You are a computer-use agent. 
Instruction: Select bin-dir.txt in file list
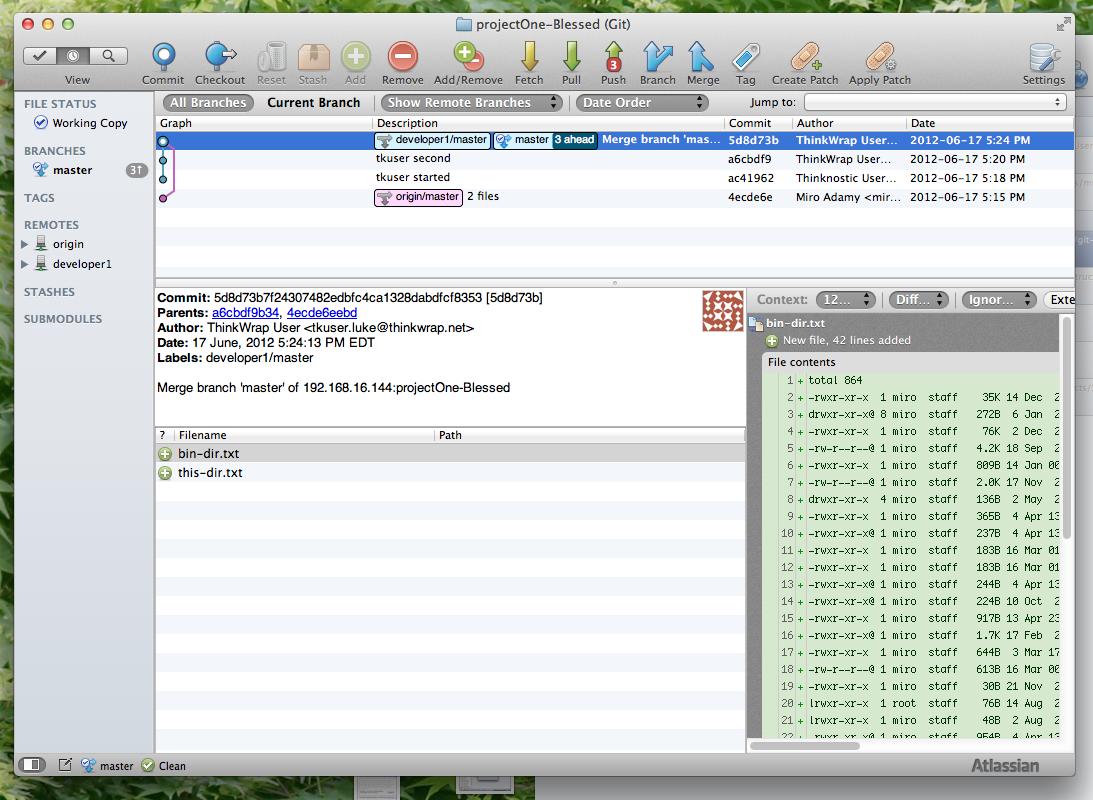click(450, 454)
